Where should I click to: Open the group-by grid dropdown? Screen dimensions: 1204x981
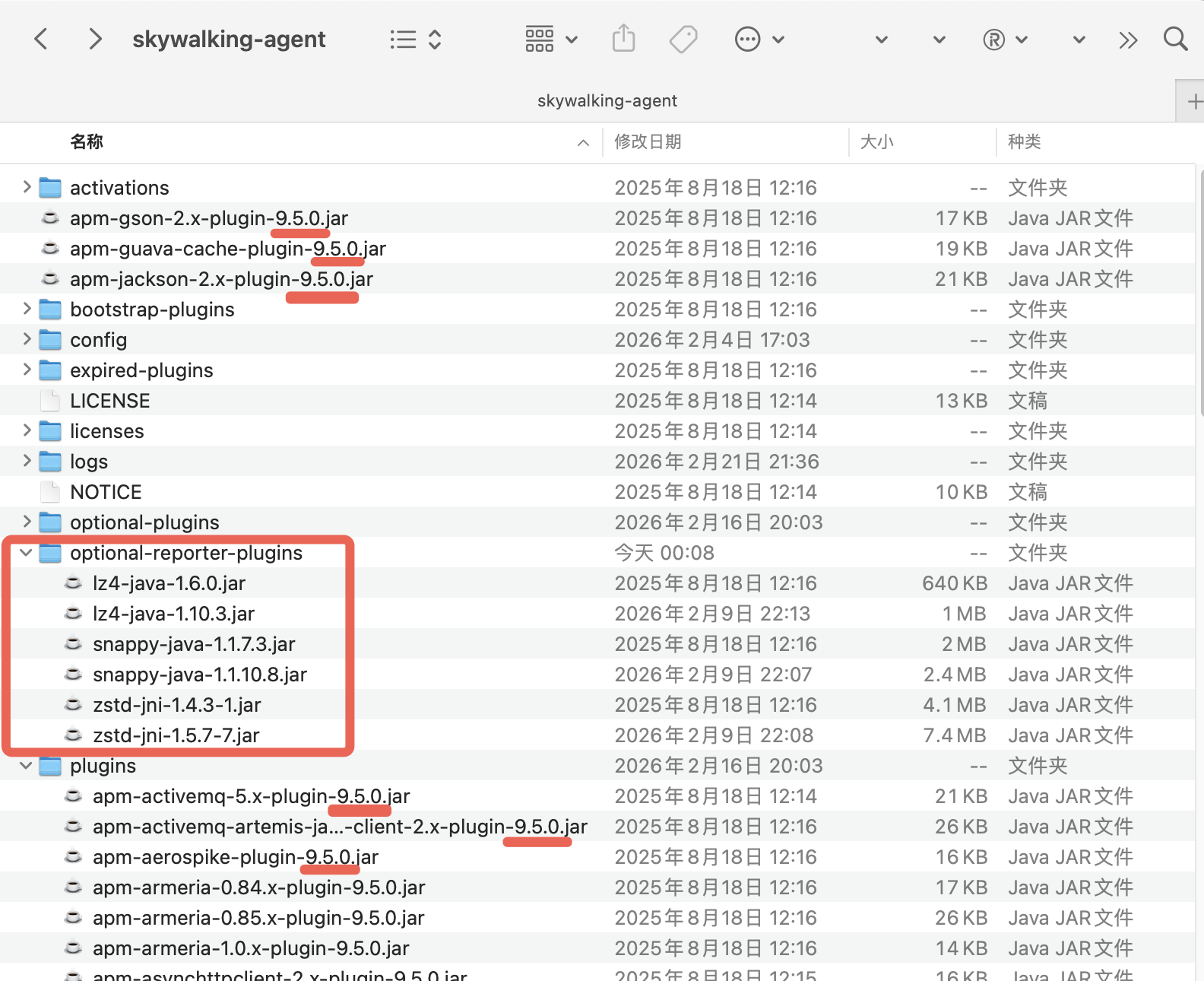551,39
